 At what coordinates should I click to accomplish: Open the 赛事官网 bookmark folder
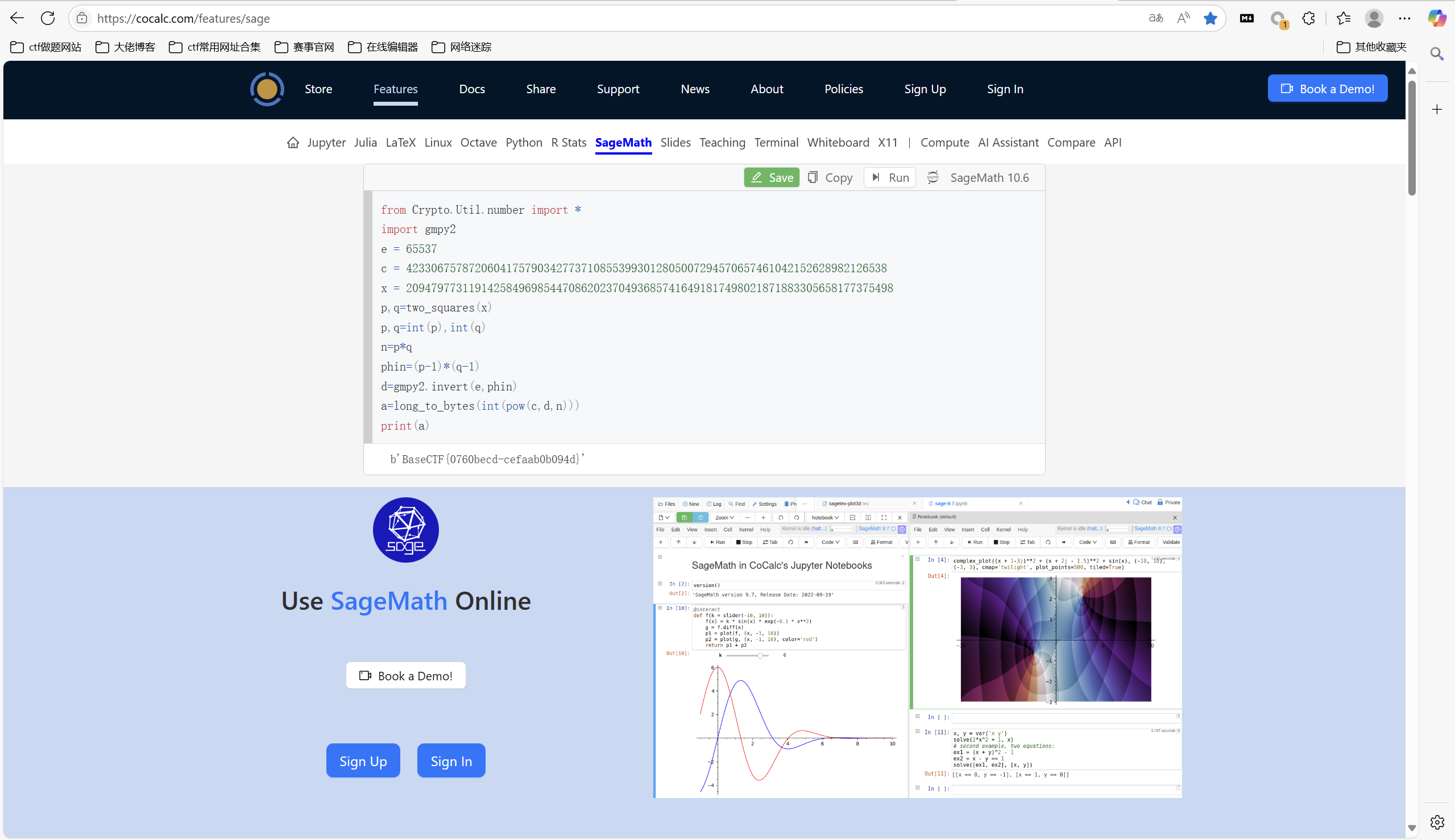point(305,47)
